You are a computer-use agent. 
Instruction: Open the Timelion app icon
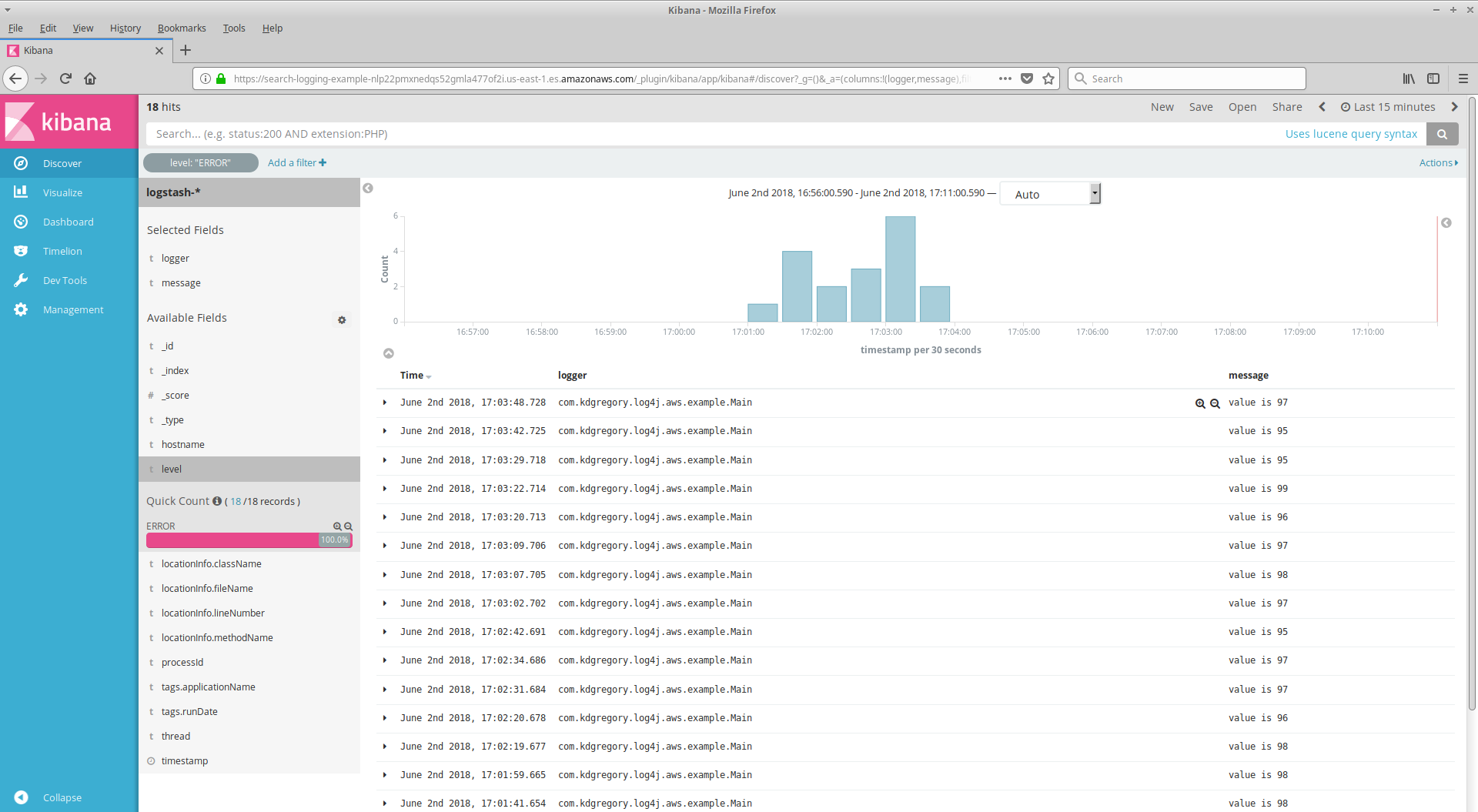(21, 251)
